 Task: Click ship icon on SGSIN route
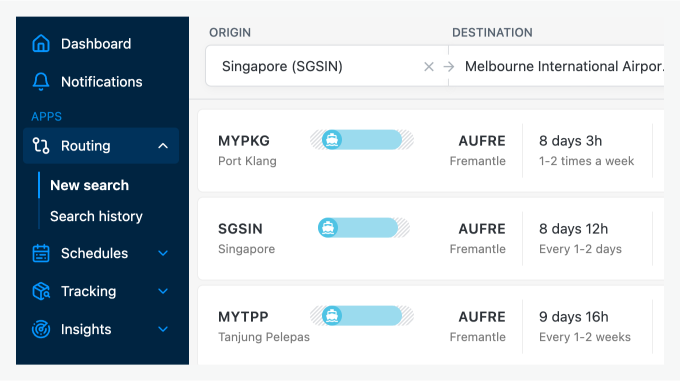(328, 228)
